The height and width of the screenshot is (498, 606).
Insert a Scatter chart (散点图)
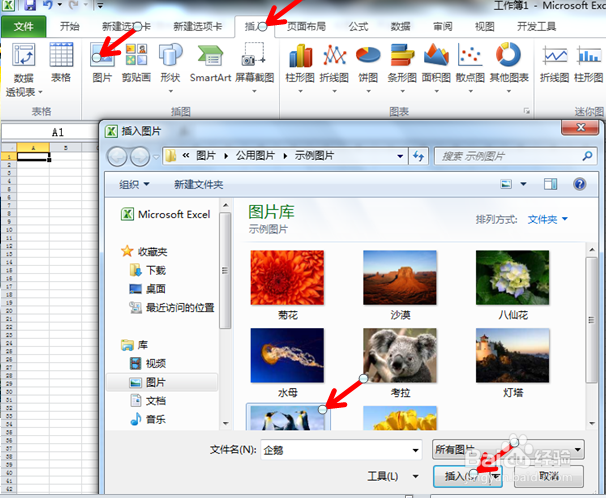pos(470,68)
